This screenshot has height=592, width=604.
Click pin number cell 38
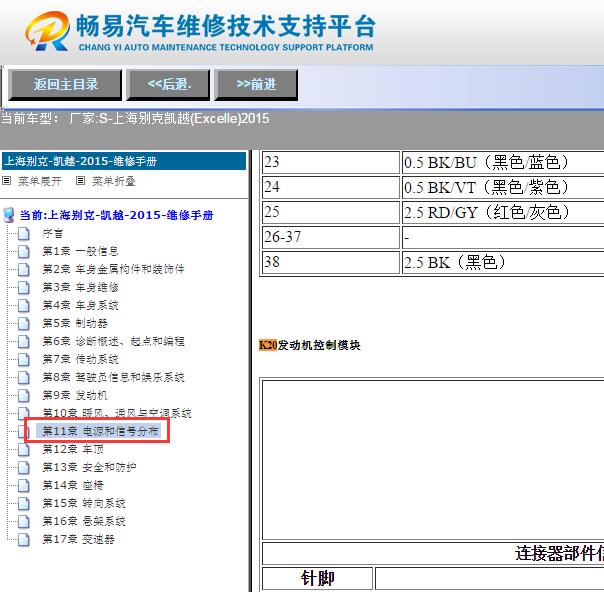tap(331, 262)
